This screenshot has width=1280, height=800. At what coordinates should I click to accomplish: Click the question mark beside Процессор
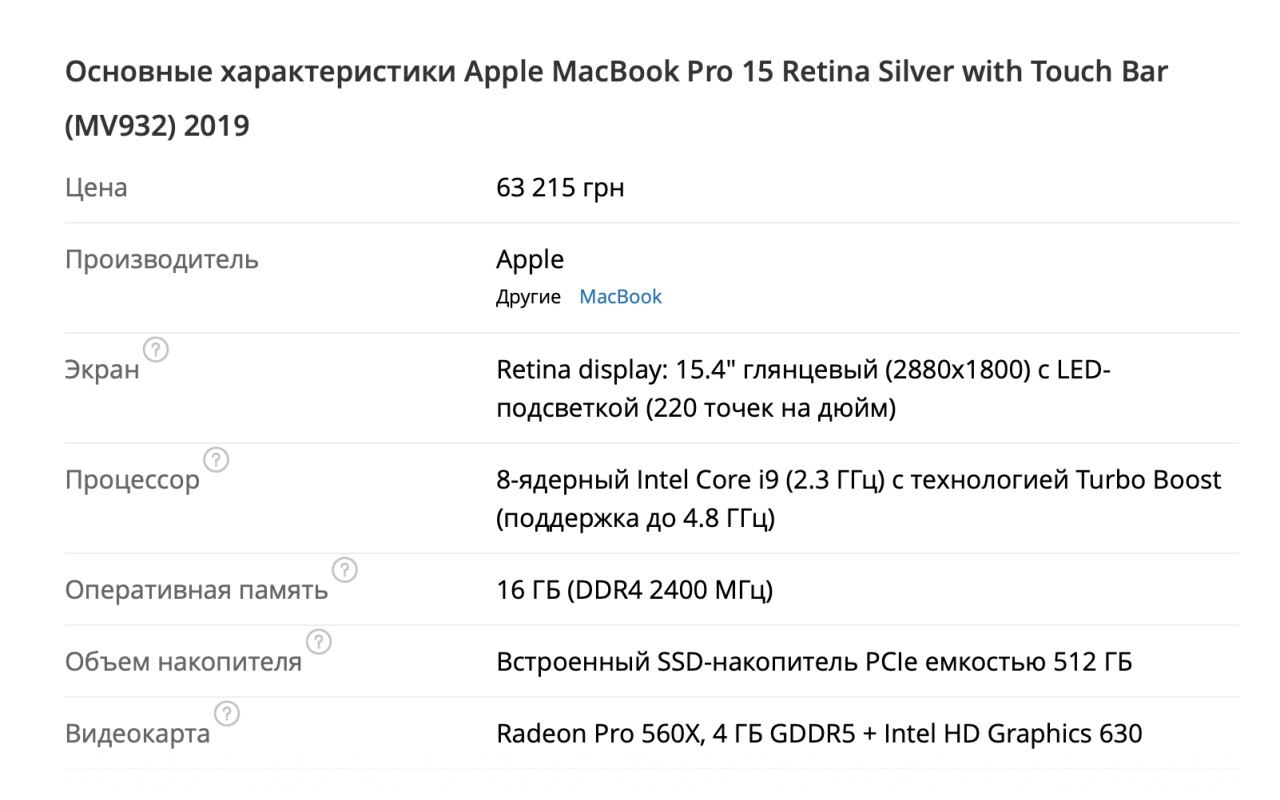click(x=216, y=460)
